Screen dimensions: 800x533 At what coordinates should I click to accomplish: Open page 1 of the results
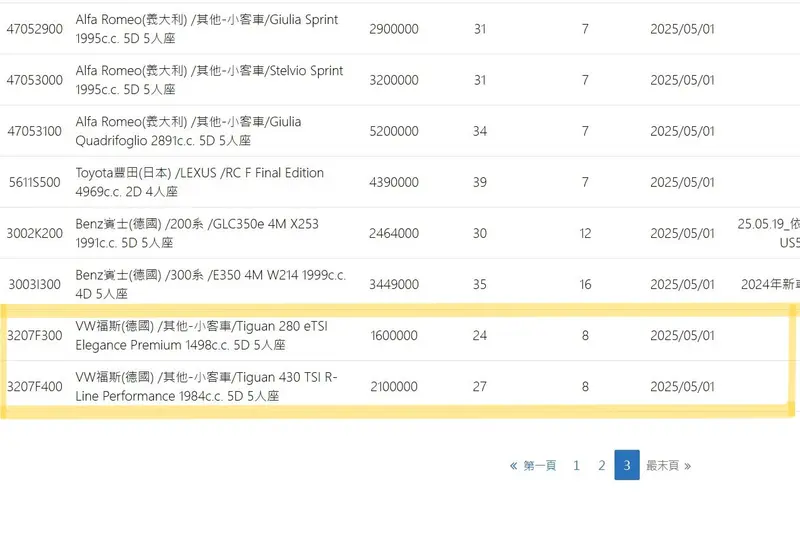click(x=576, y=465)
